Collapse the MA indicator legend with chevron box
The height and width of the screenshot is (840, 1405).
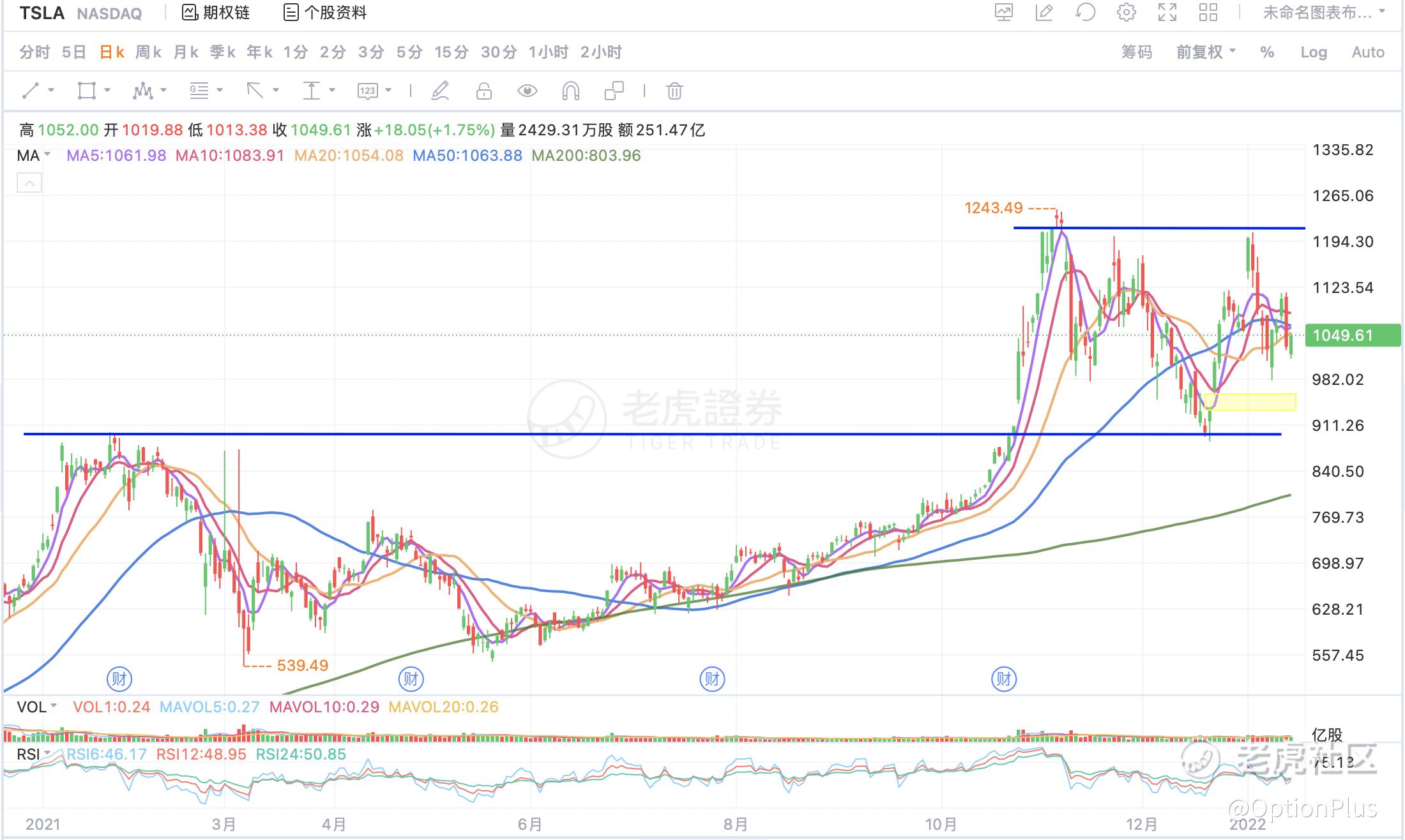(x=29, y=184)
